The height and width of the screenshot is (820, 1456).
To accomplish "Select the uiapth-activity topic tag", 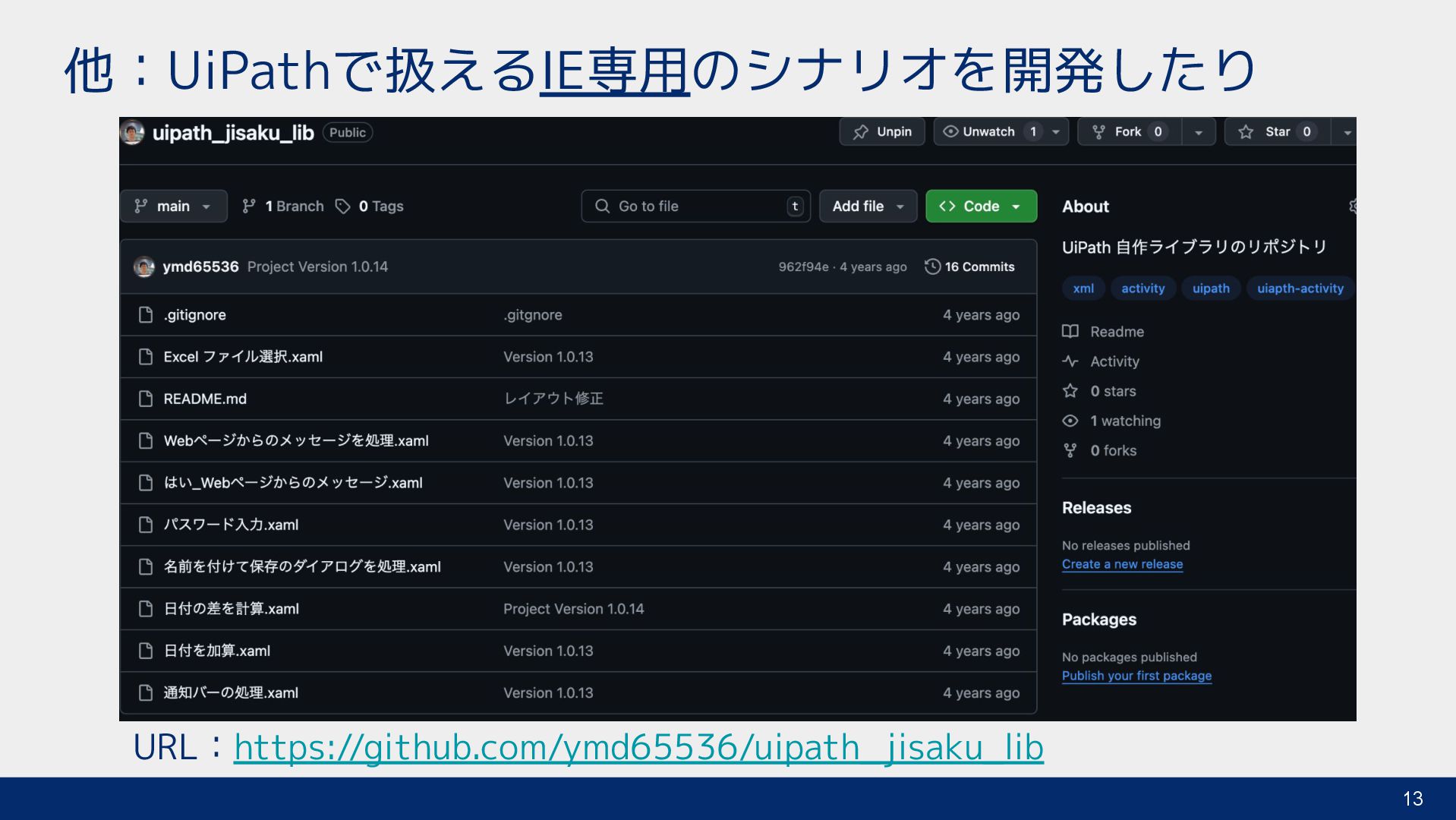I will (x=1300, y=289).
